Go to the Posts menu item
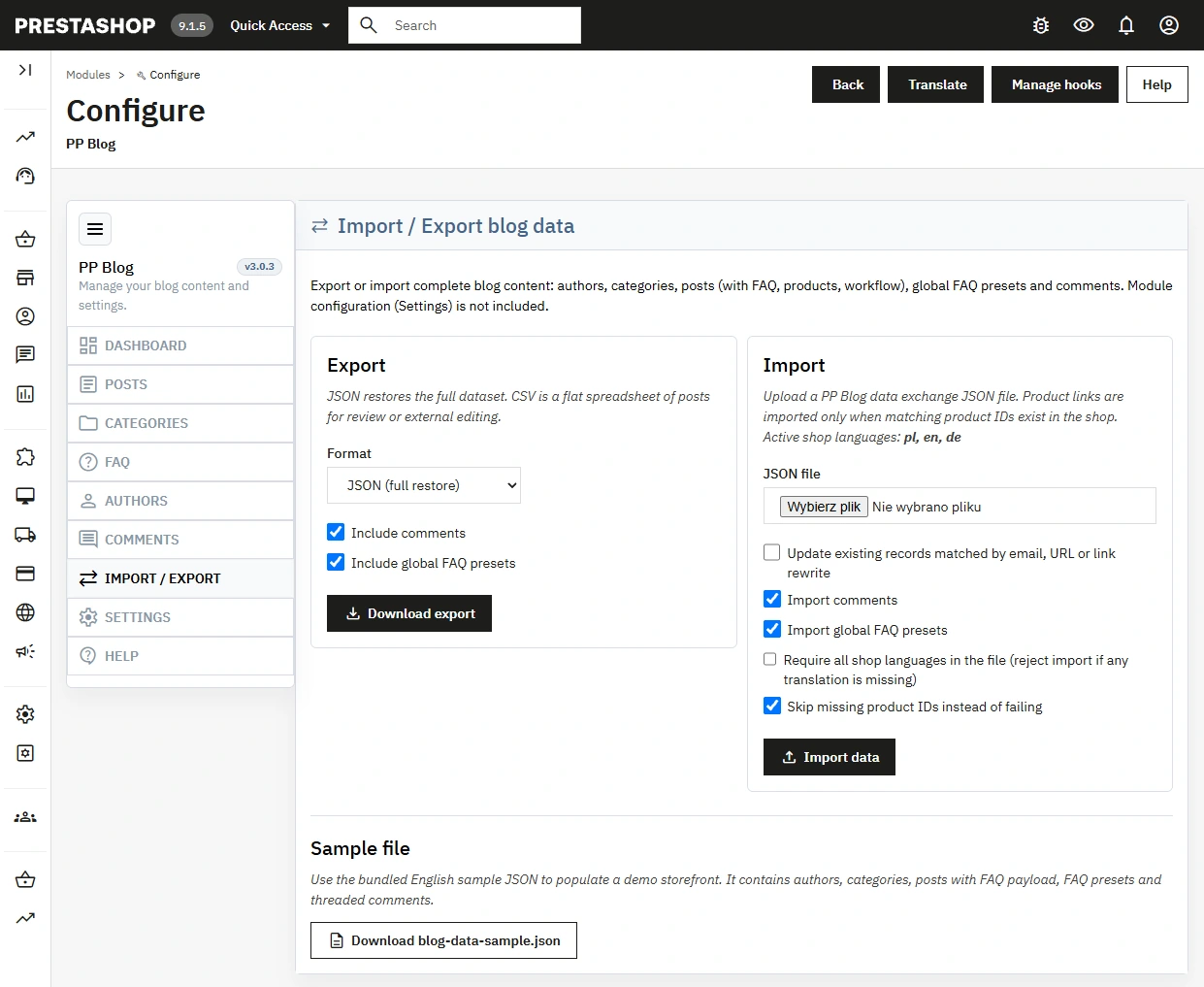 point(180,384)
